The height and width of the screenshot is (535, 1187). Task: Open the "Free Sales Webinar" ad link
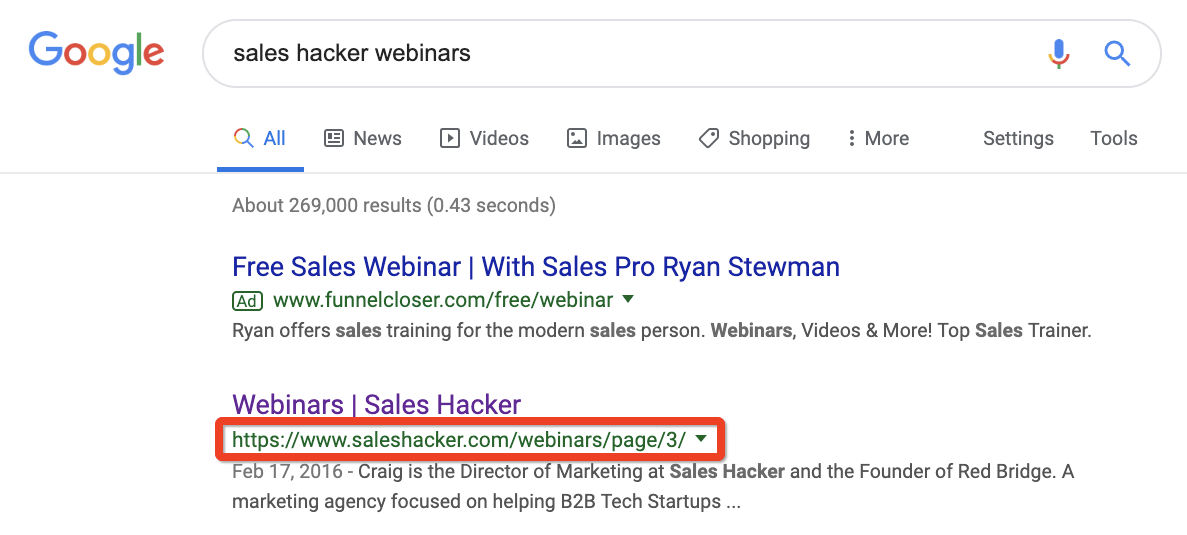click(x=535, y=267)
